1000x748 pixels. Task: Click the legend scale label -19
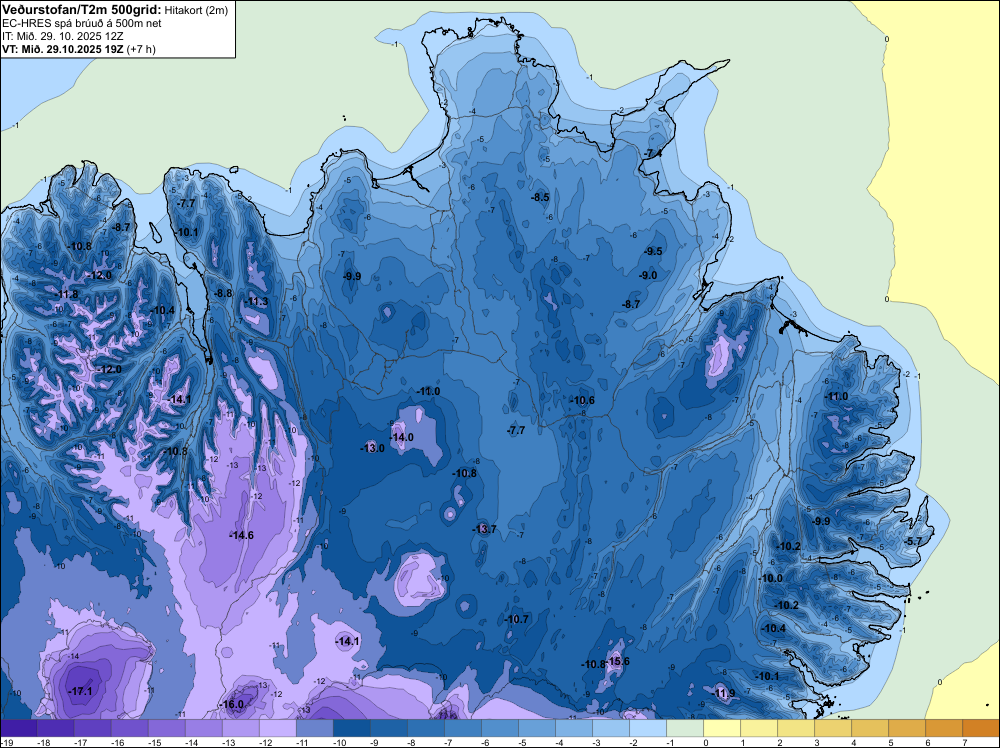[8, 743]
